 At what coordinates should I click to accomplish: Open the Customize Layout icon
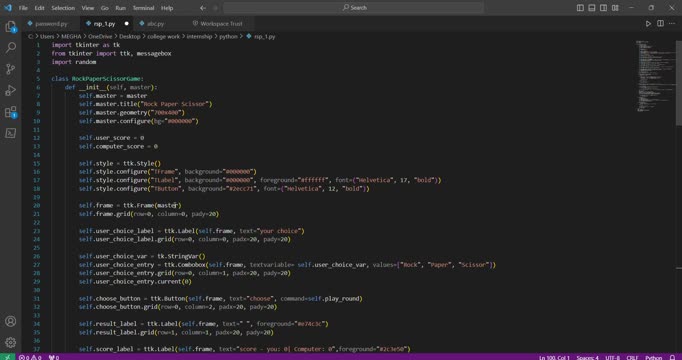(x=615, y=7)
